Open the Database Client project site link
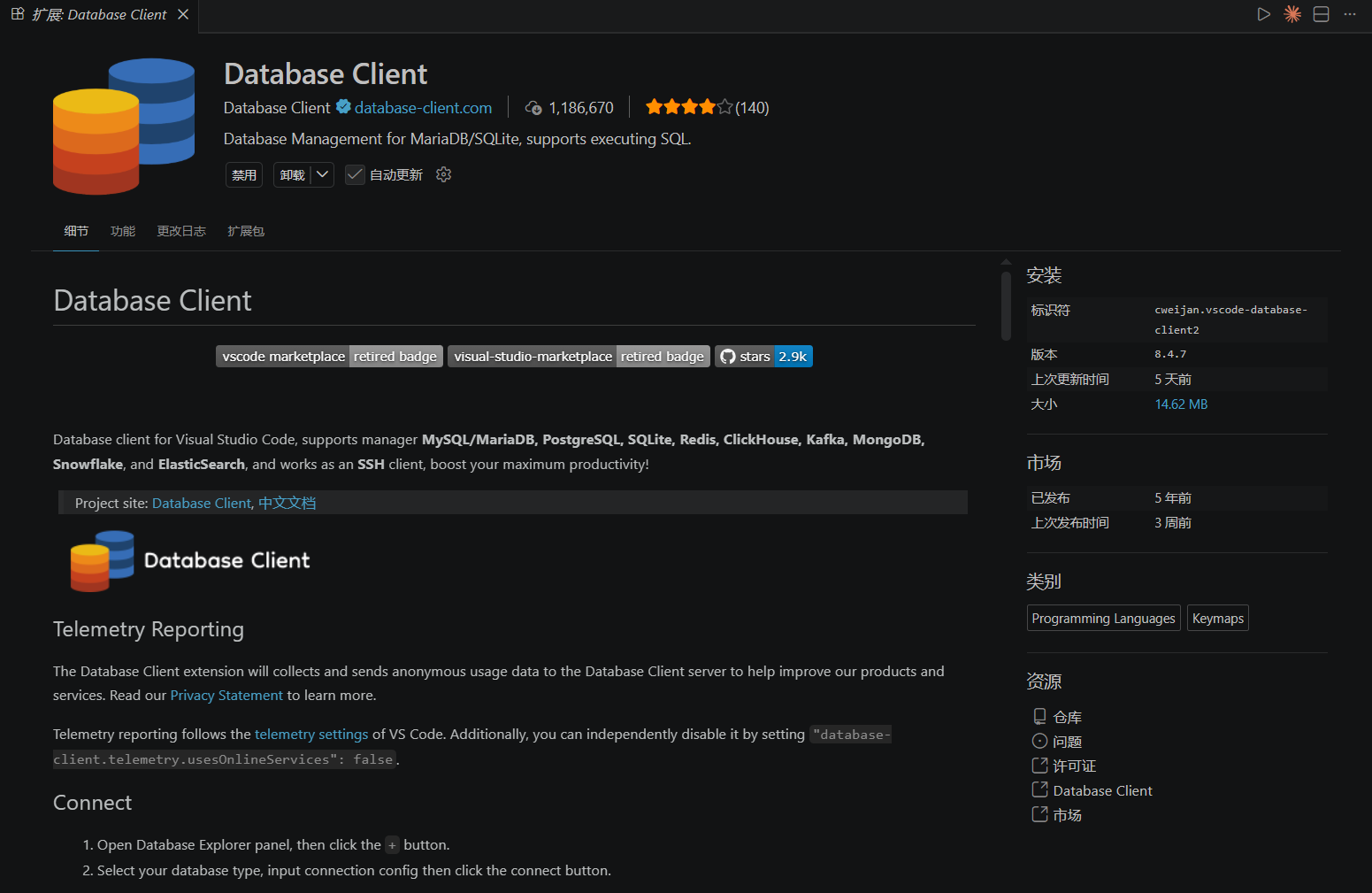Image resolution: width=1372 pixels, height=893 pixels. [202, 503]
